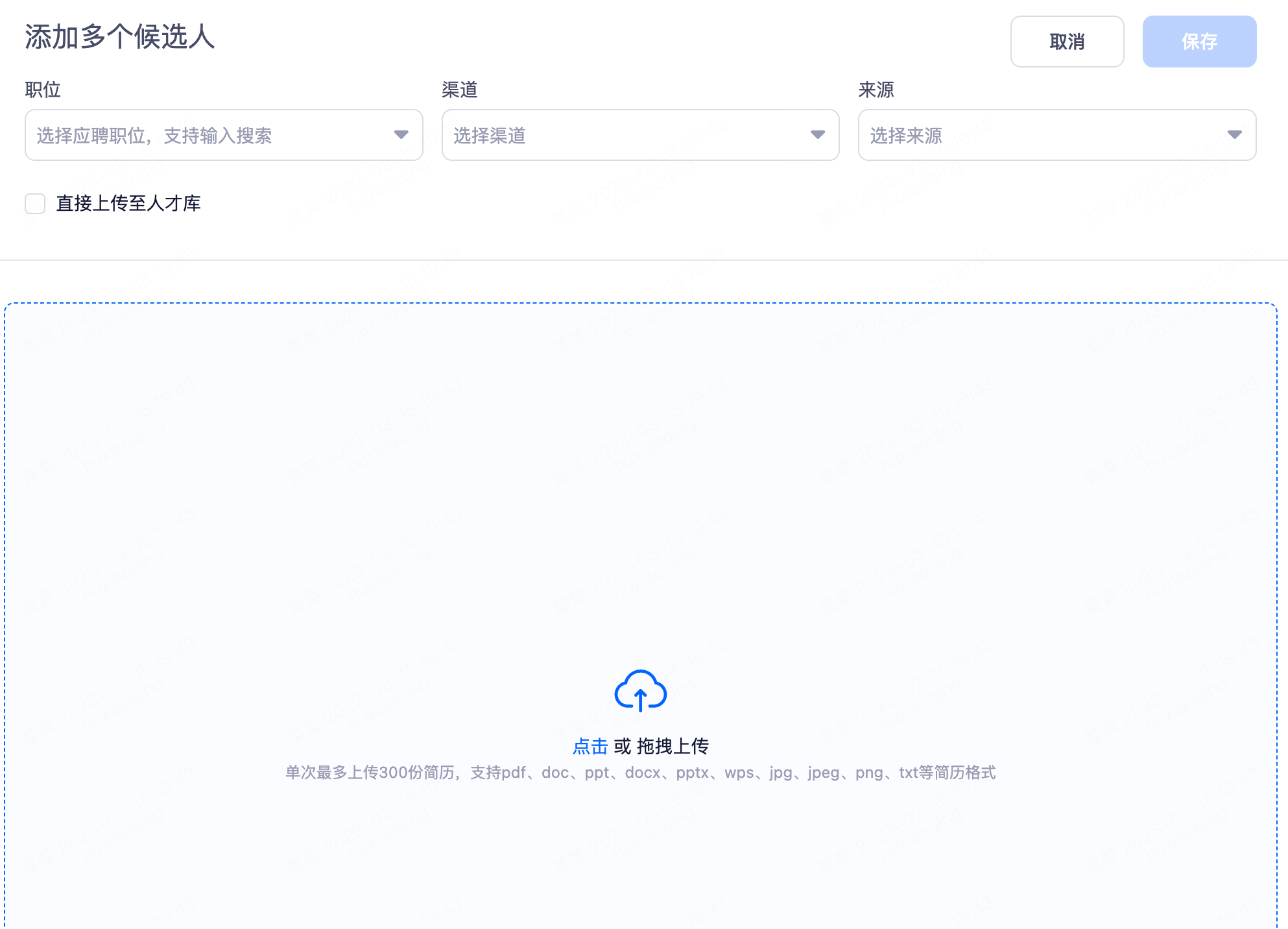Click the 保存 save button

point(1199,42)
